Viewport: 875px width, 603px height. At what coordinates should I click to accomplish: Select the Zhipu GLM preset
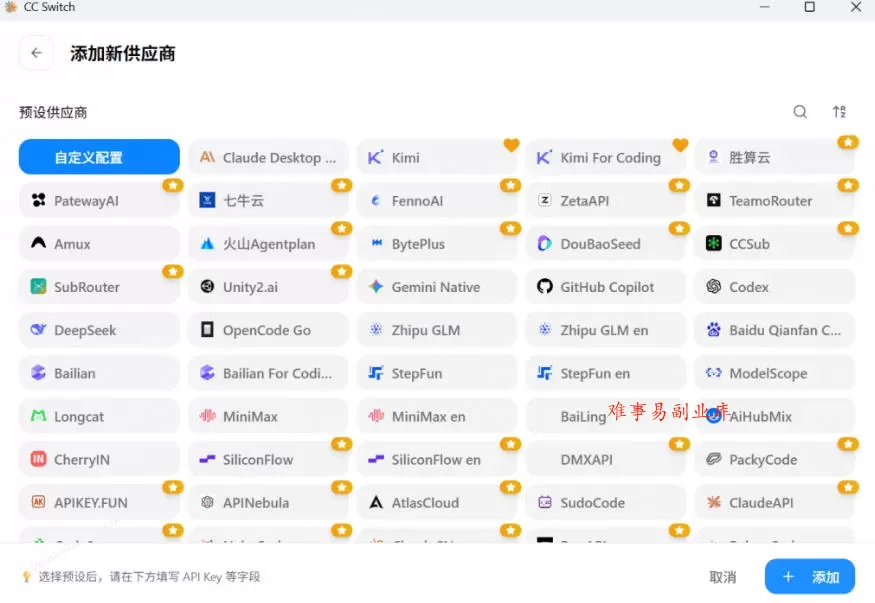pos(438,330)
